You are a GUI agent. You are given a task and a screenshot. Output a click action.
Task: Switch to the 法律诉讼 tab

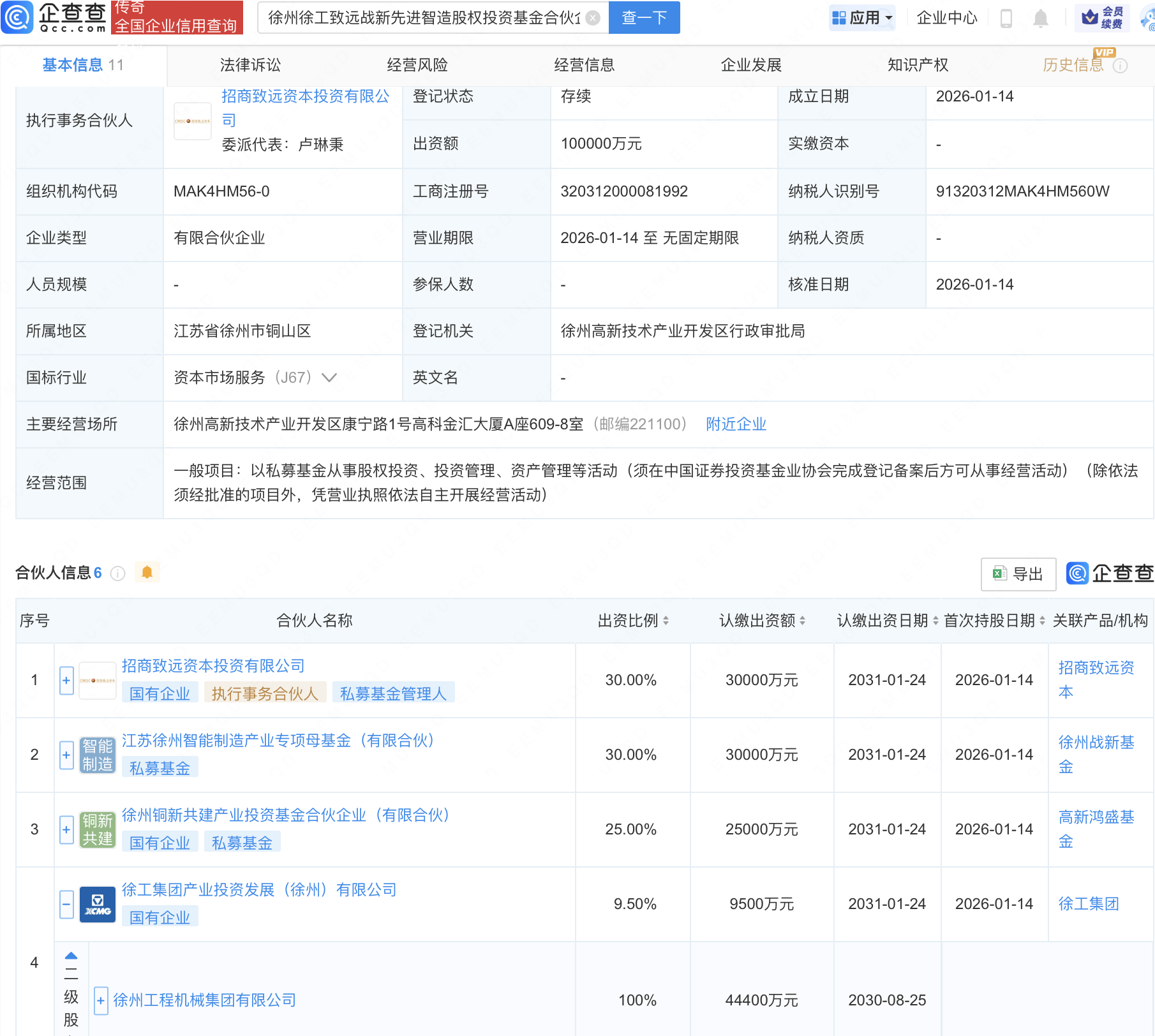tap(250, 65)
